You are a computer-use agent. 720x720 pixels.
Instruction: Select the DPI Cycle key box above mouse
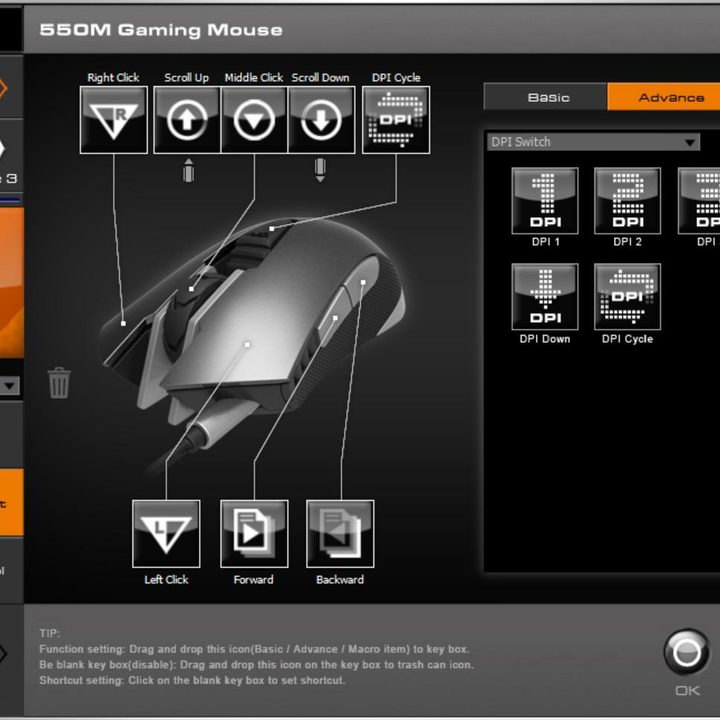click(396, 120)
